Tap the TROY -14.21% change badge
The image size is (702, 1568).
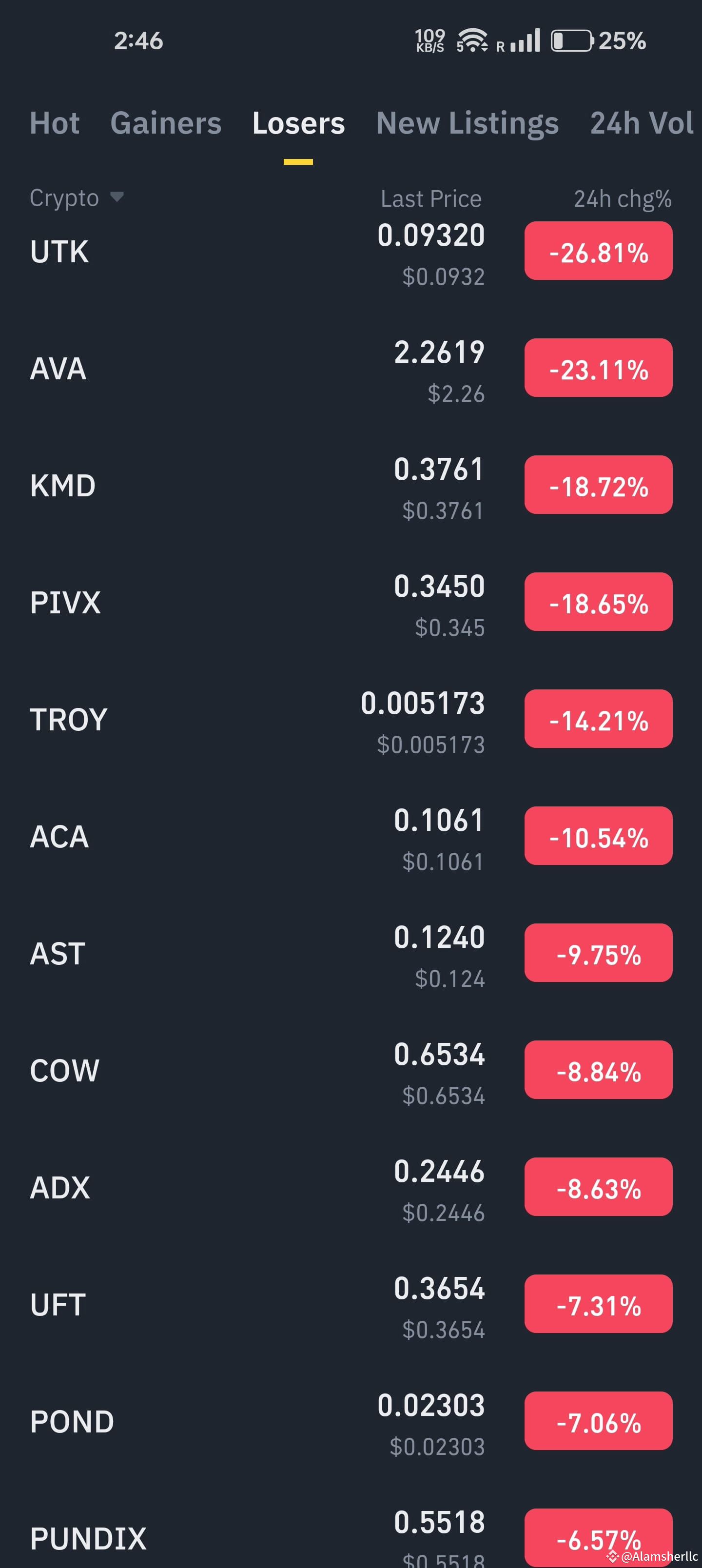click(x=599, y=720)
